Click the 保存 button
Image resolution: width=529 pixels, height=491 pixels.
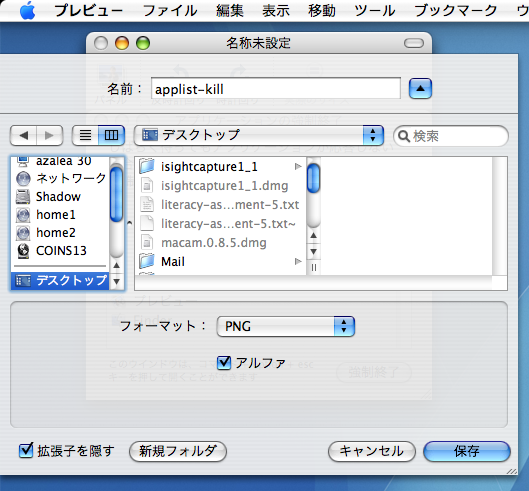pos(467,451)
